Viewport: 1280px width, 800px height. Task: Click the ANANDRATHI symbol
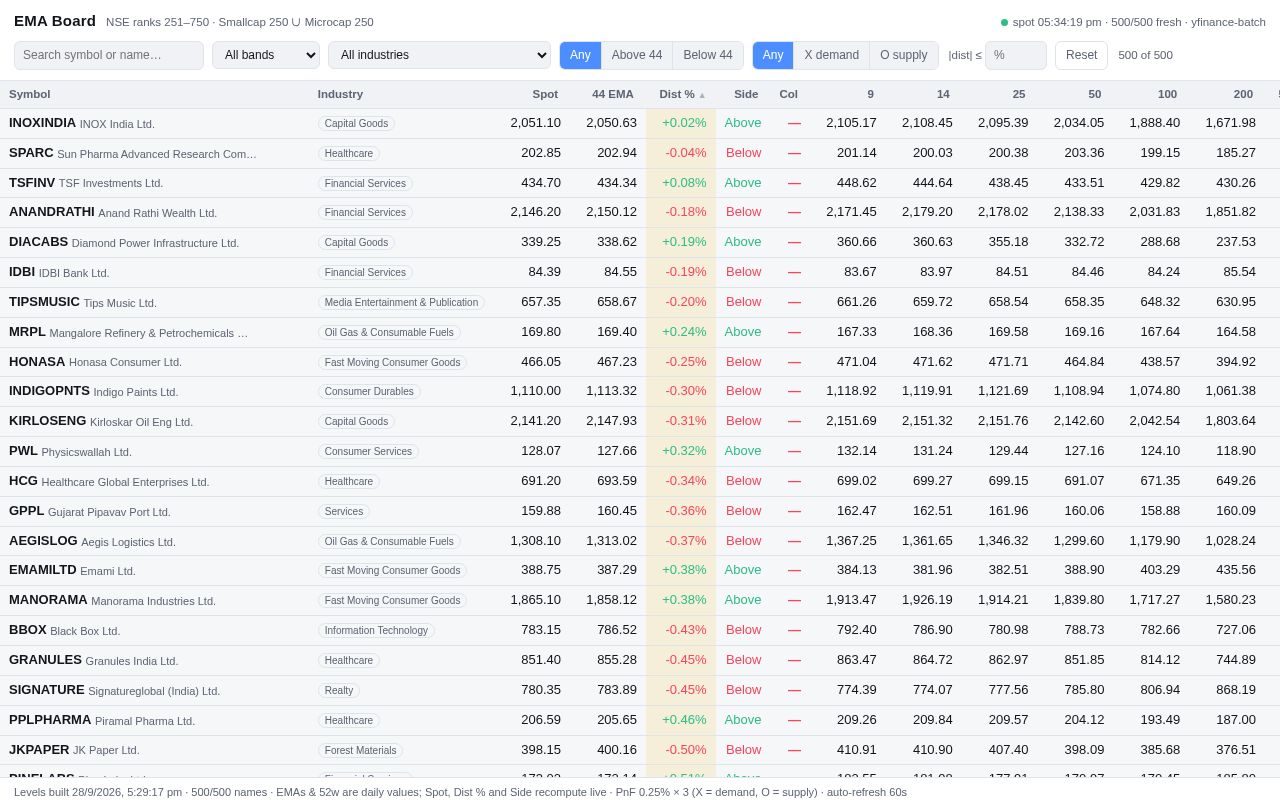(52, 212)
